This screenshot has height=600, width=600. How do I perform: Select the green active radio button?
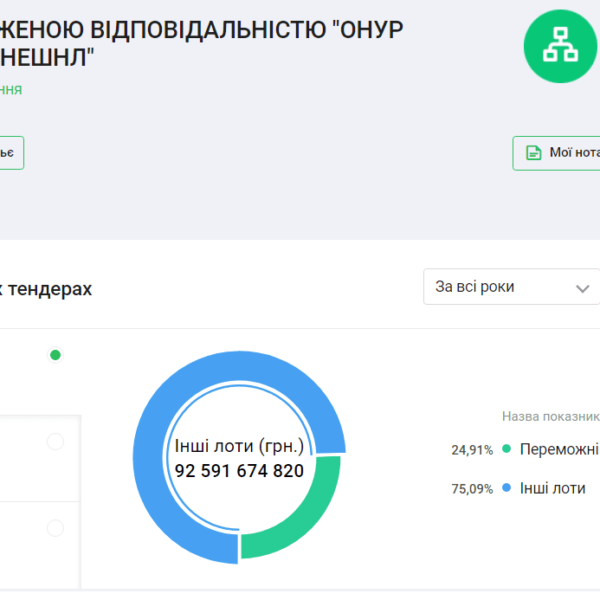pyautogui.click(x=55, y=355)
